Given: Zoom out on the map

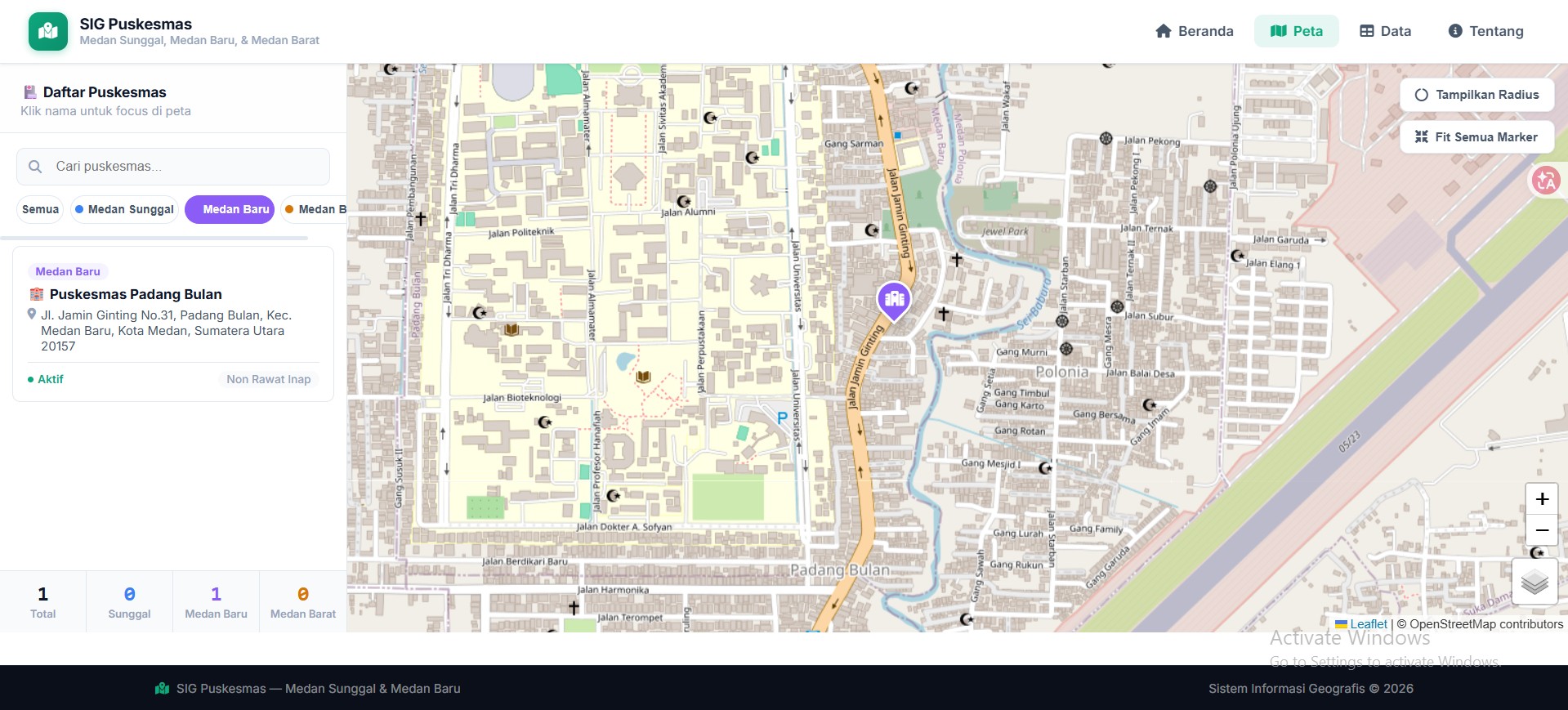Looking at the screenshot, I should click(1542, 530).
